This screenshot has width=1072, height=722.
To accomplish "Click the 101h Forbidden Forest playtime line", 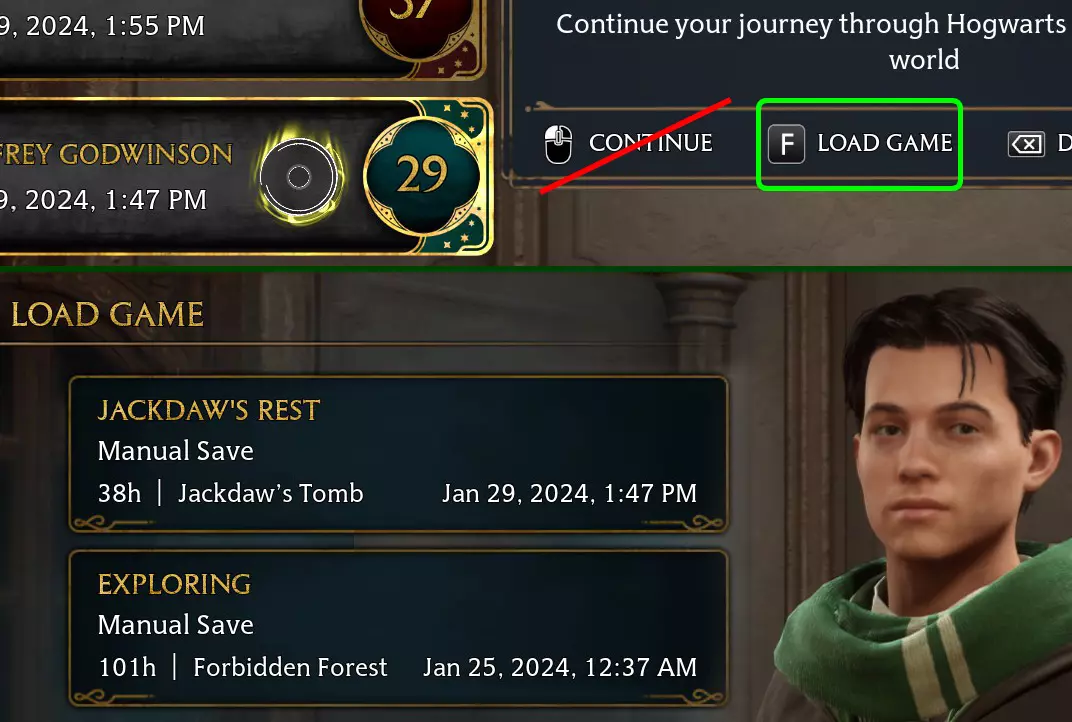I will 243,667.
